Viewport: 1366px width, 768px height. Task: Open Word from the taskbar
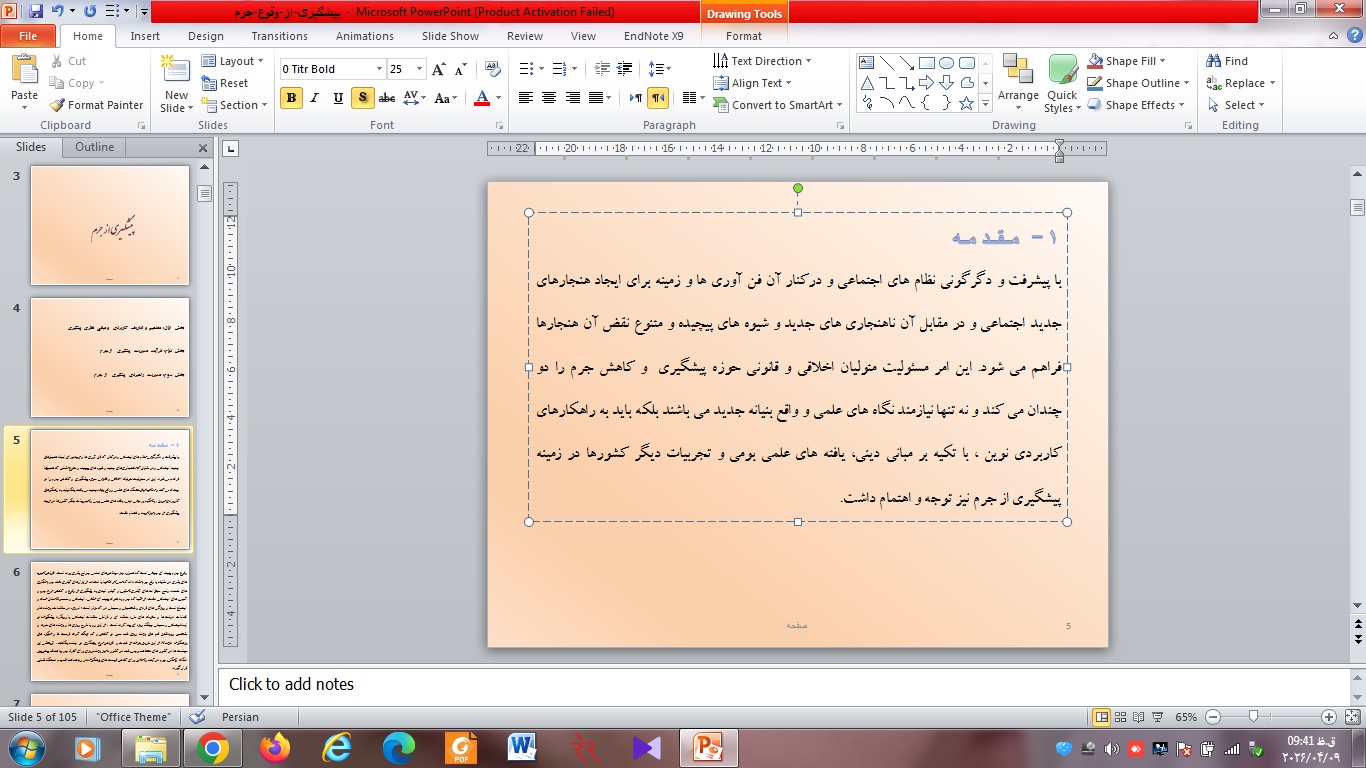pyautogui.click(x=524, y=747)
